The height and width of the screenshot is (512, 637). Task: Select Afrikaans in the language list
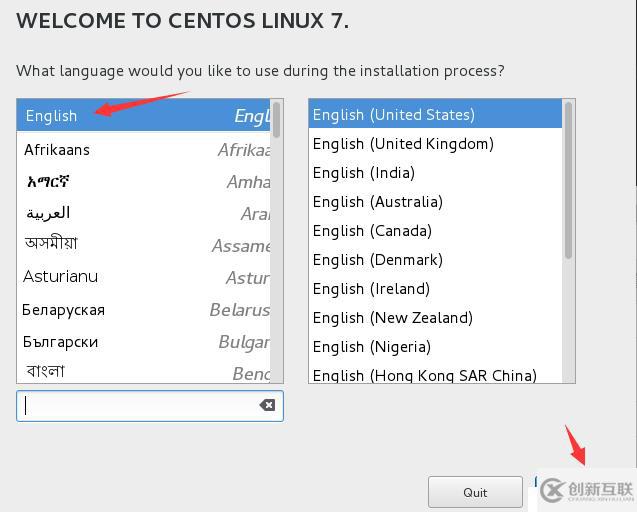tap(143, 150)
